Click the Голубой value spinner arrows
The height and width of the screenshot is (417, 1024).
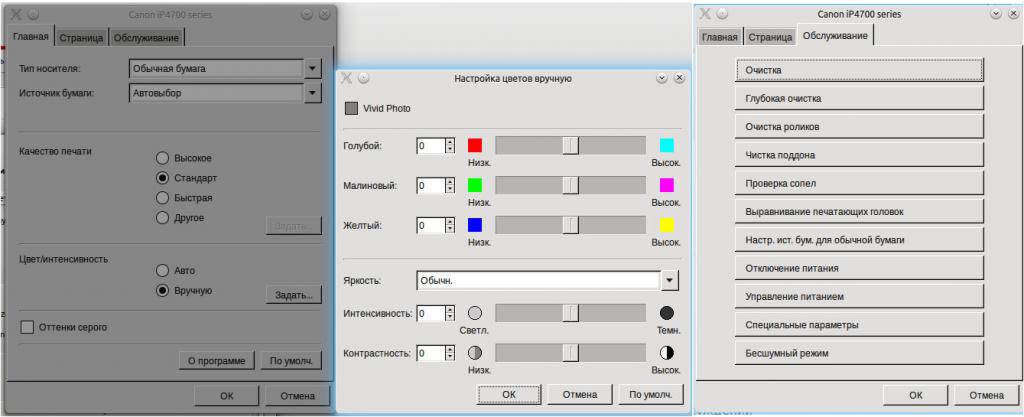coord(449,146)
